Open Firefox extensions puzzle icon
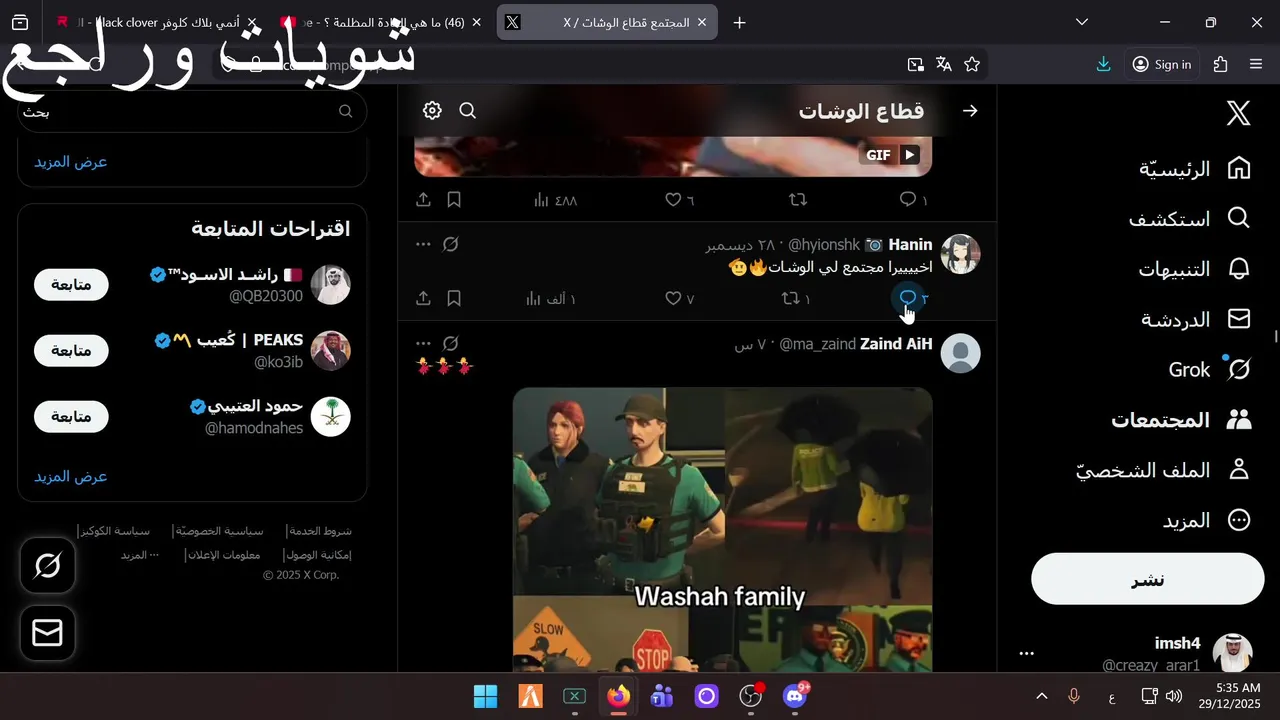The width and height of the screenshot is (1280, 720). point(1220,64)
